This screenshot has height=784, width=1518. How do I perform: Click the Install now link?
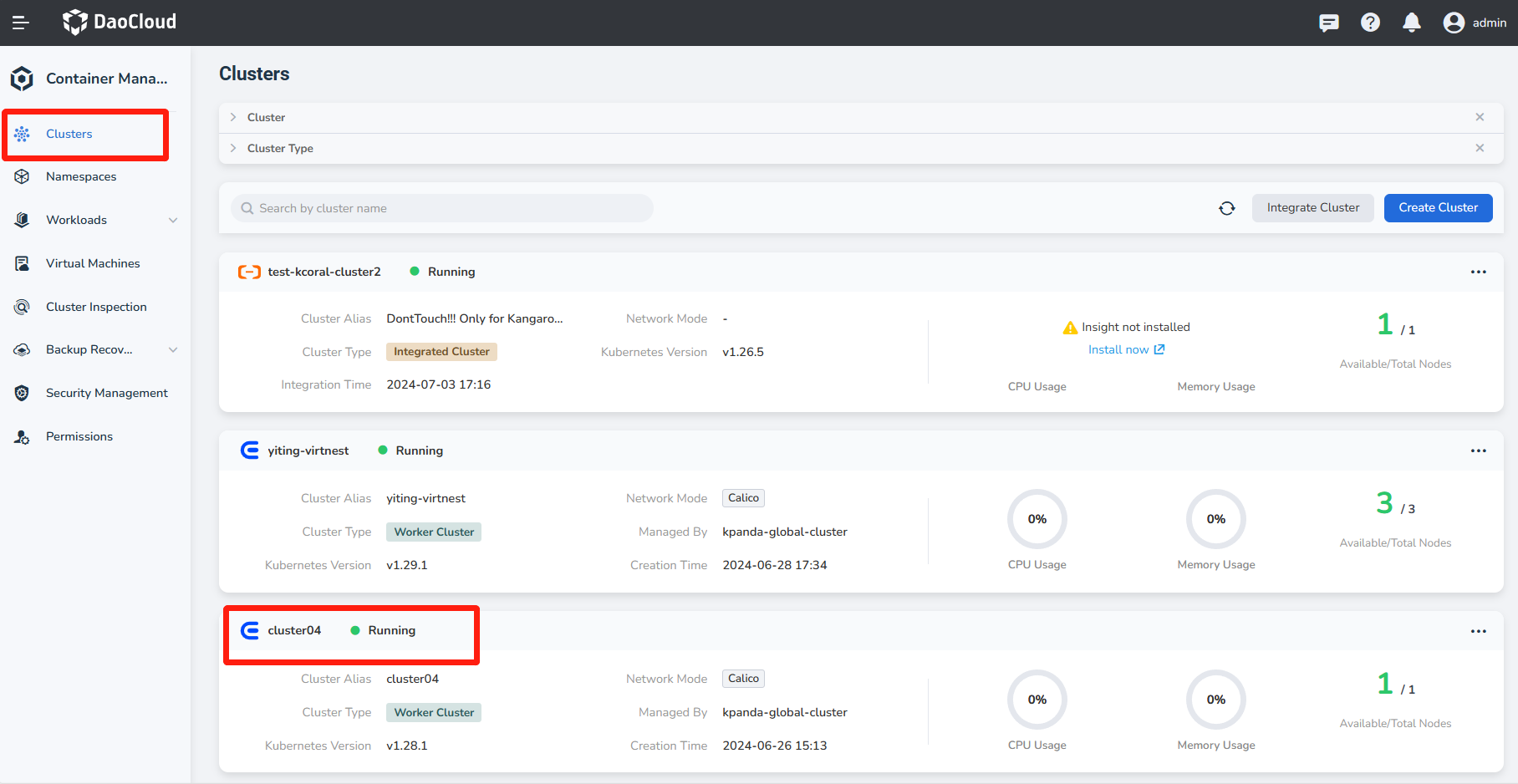[x=1125, y=350]
